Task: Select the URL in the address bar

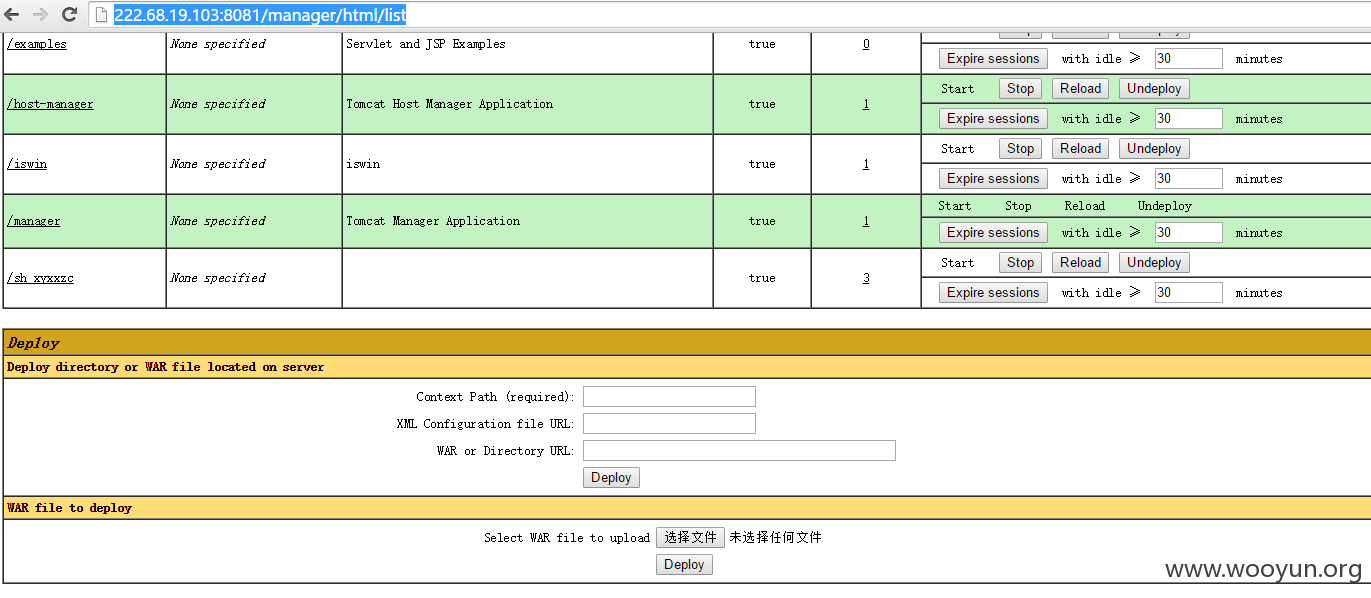Action: click(260, 15)
